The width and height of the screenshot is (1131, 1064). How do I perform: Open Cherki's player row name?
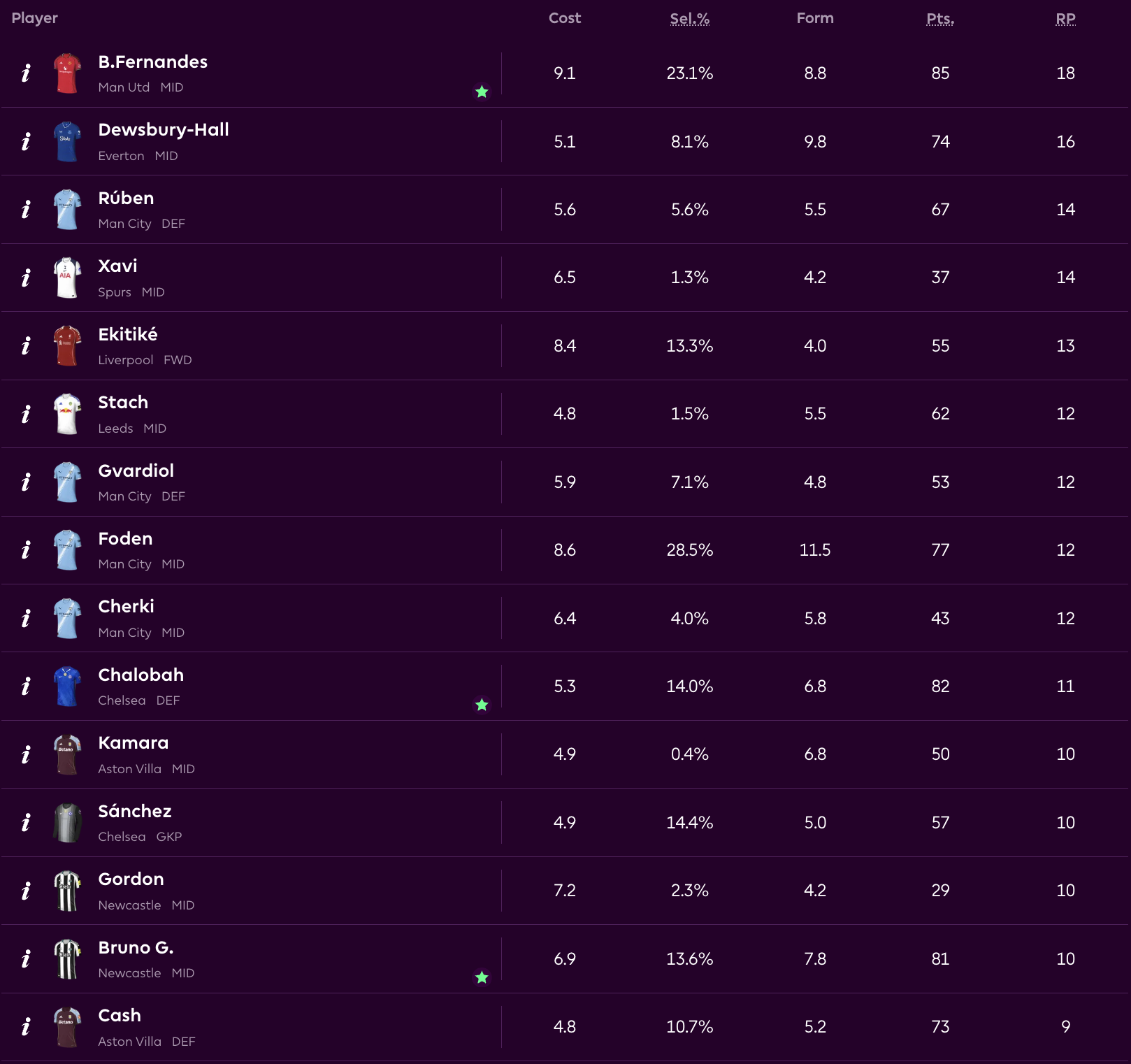pyautogui.click(x=127, y=606)
